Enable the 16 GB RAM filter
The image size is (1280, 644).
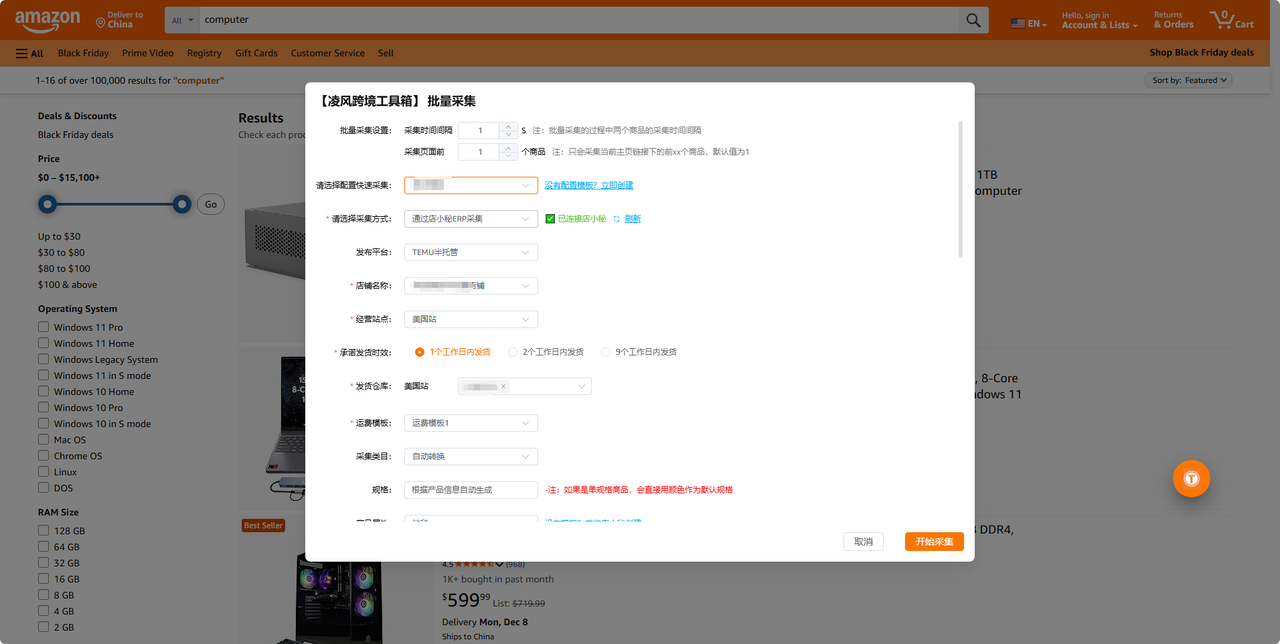43,578
